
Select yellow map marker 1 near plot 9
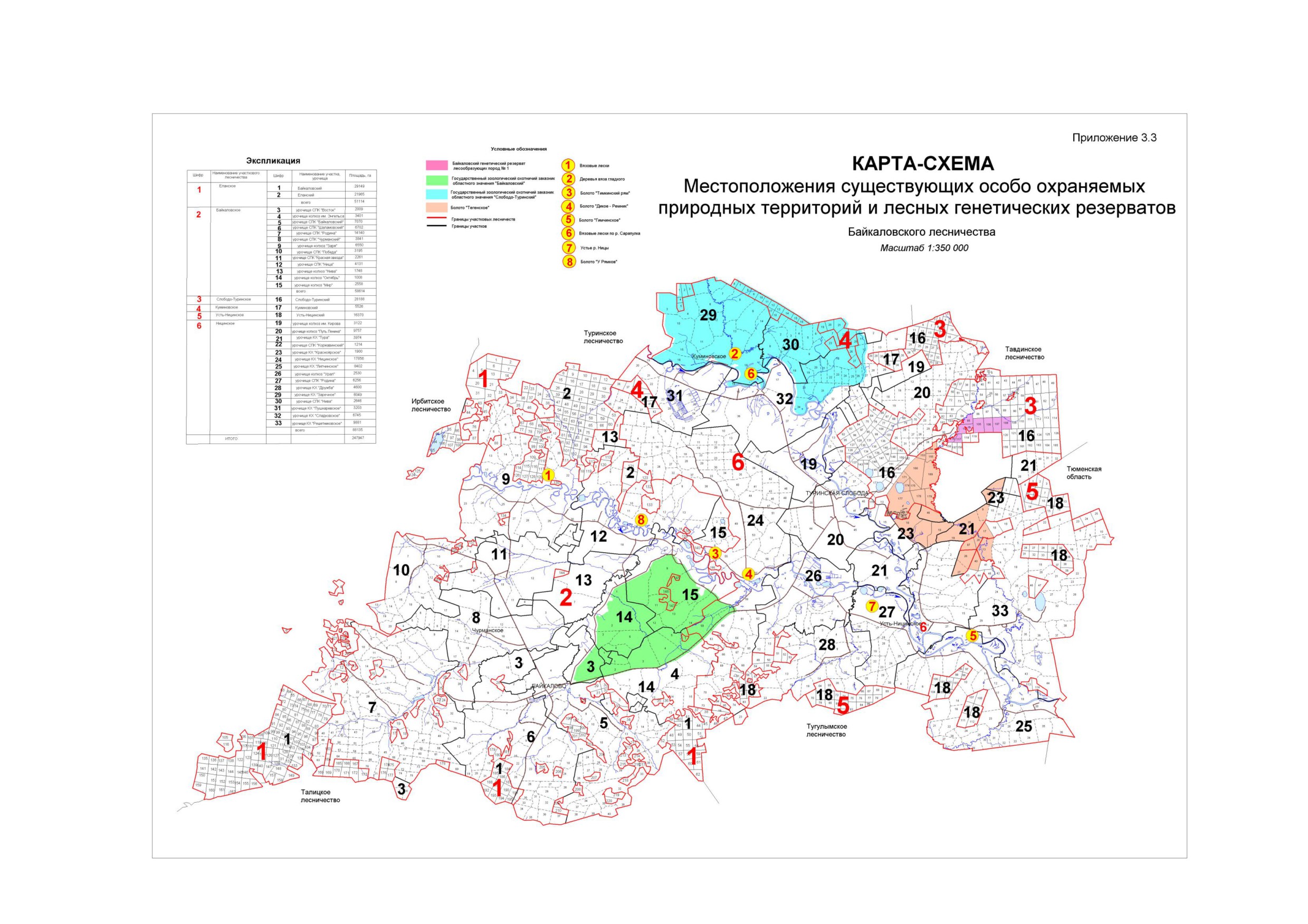click(548, 475)
